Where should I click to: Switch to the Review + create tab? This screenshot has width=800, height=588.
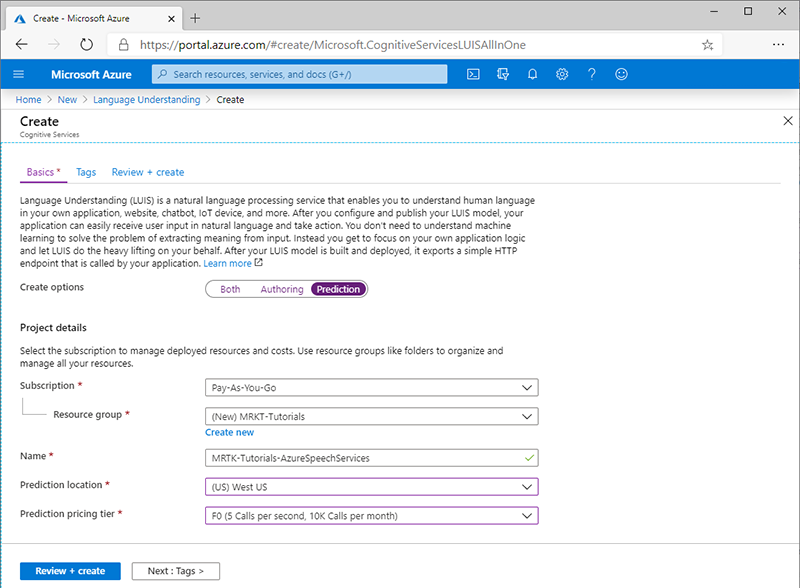pos(148,172)
